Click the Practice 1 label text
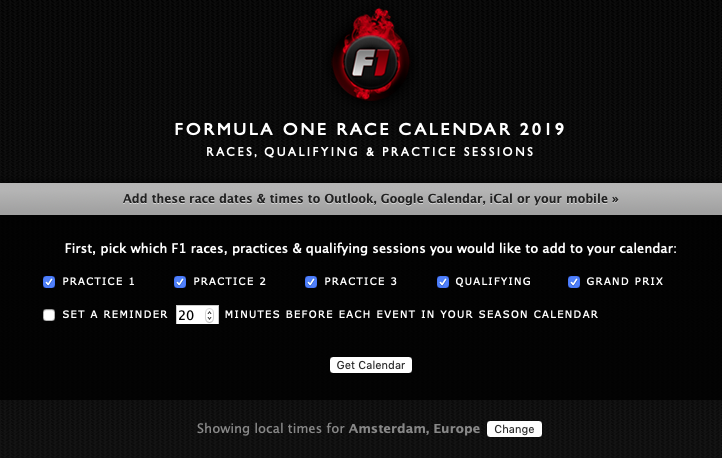 99,281
